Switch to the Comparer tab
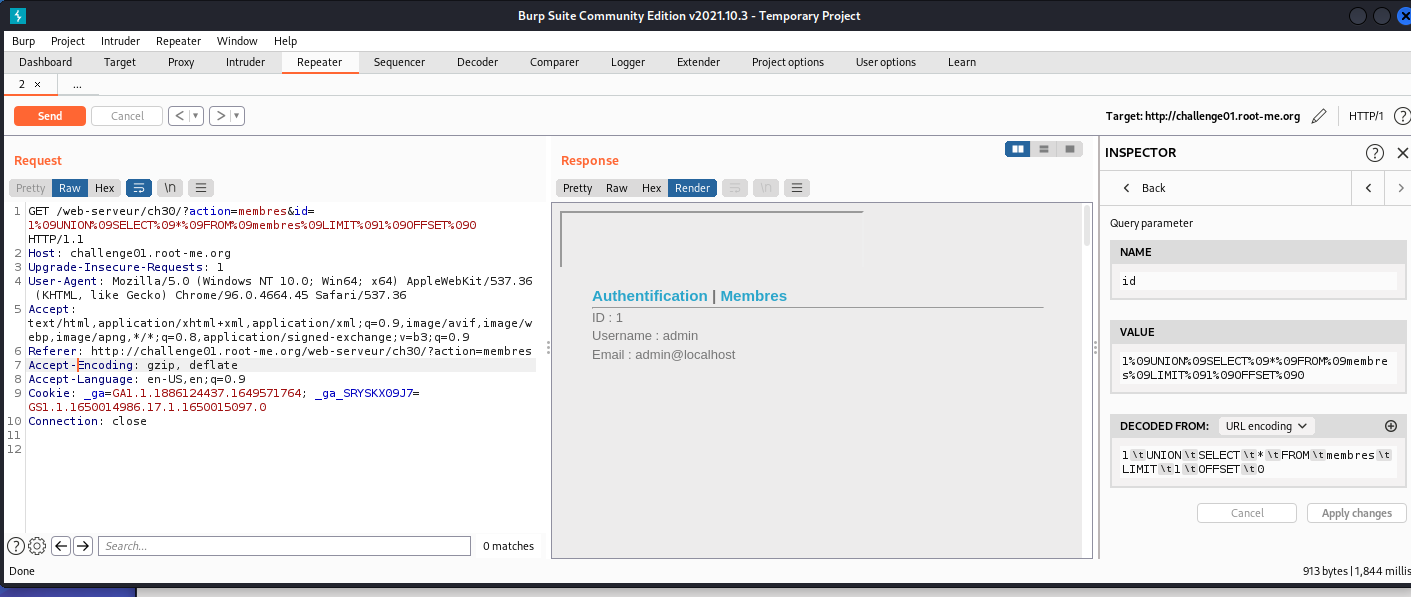This screenshot has height=597, width=1411. [x=554, y=62]
